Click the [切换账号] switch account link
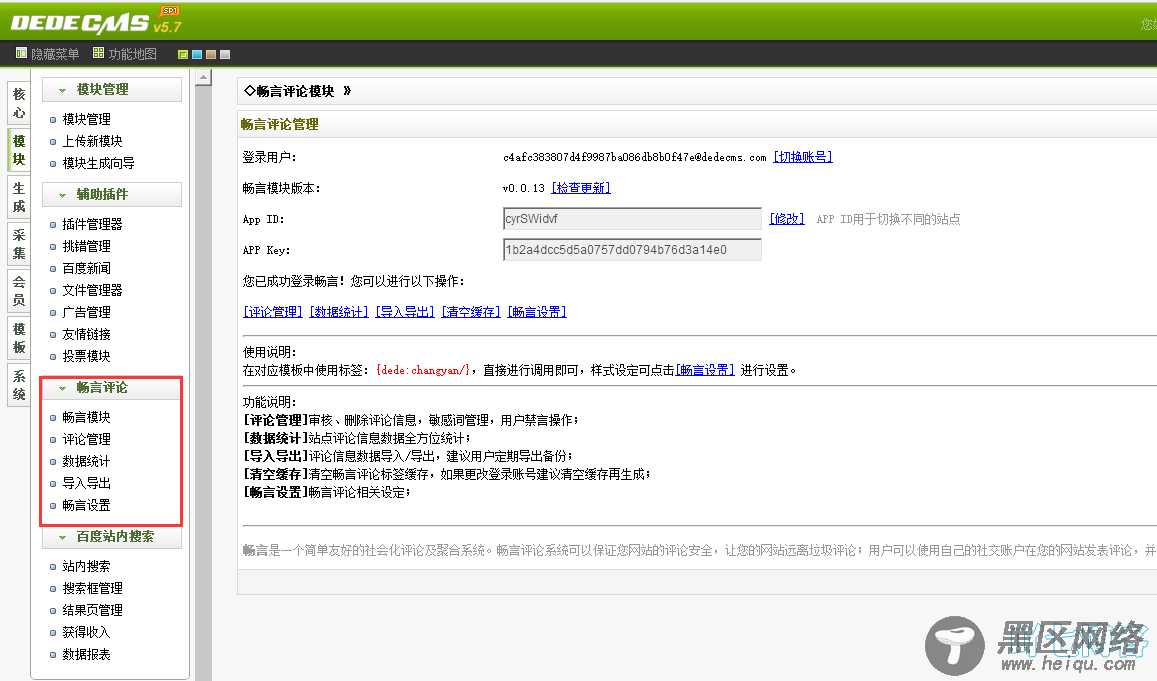 click(x=803, y=157)
